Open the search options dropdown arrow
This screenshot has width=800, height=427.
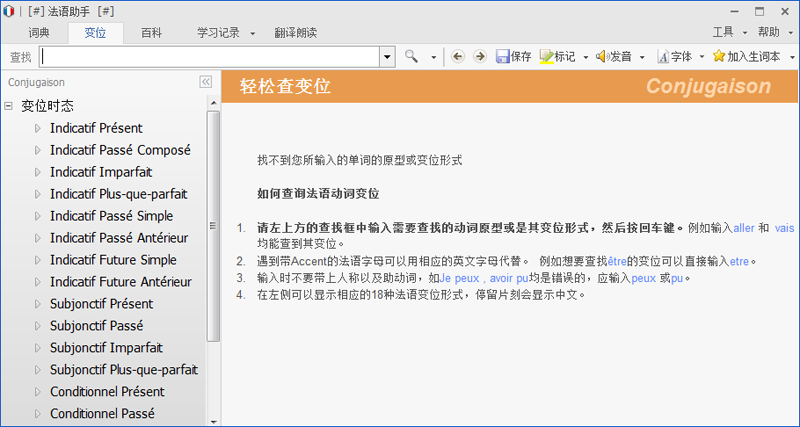click(x=434, y=57)
